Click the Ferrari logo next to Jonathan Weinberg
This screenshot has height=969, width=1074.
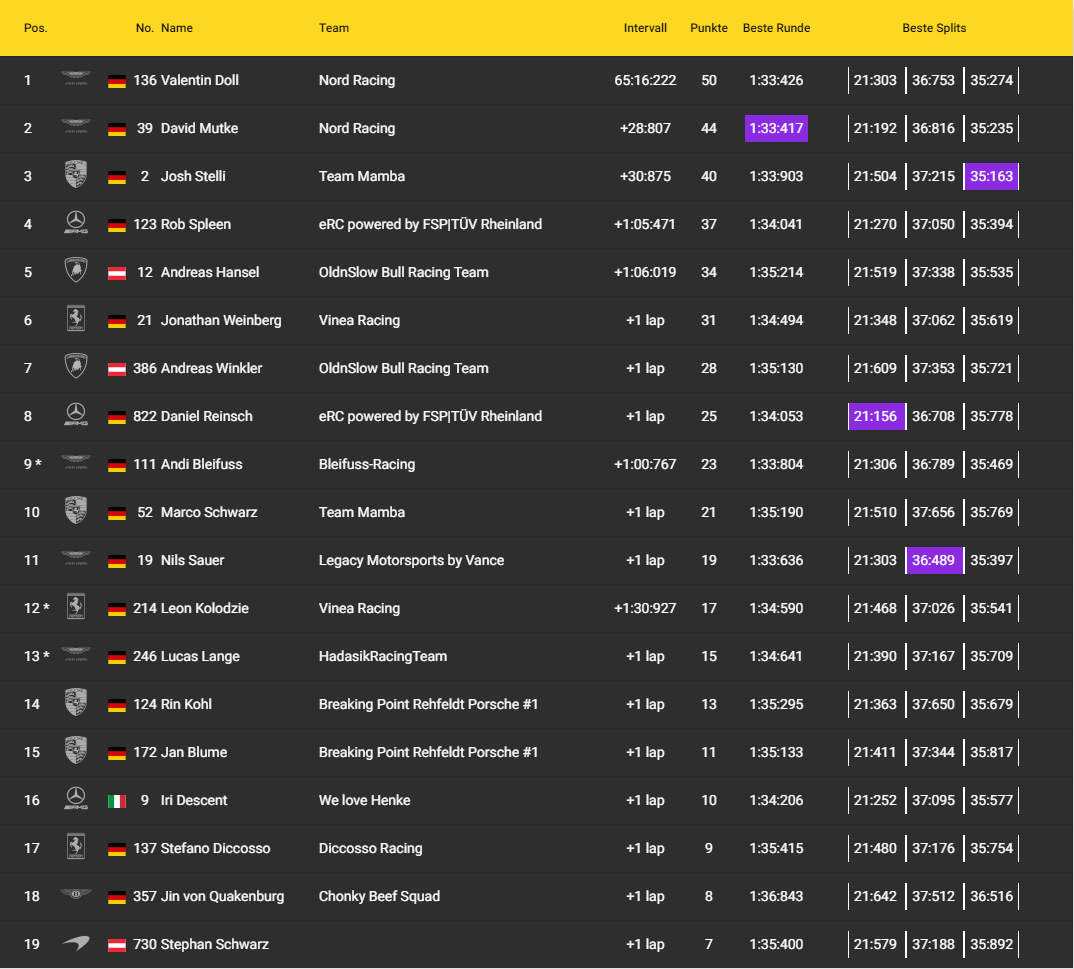coord(75,319)
